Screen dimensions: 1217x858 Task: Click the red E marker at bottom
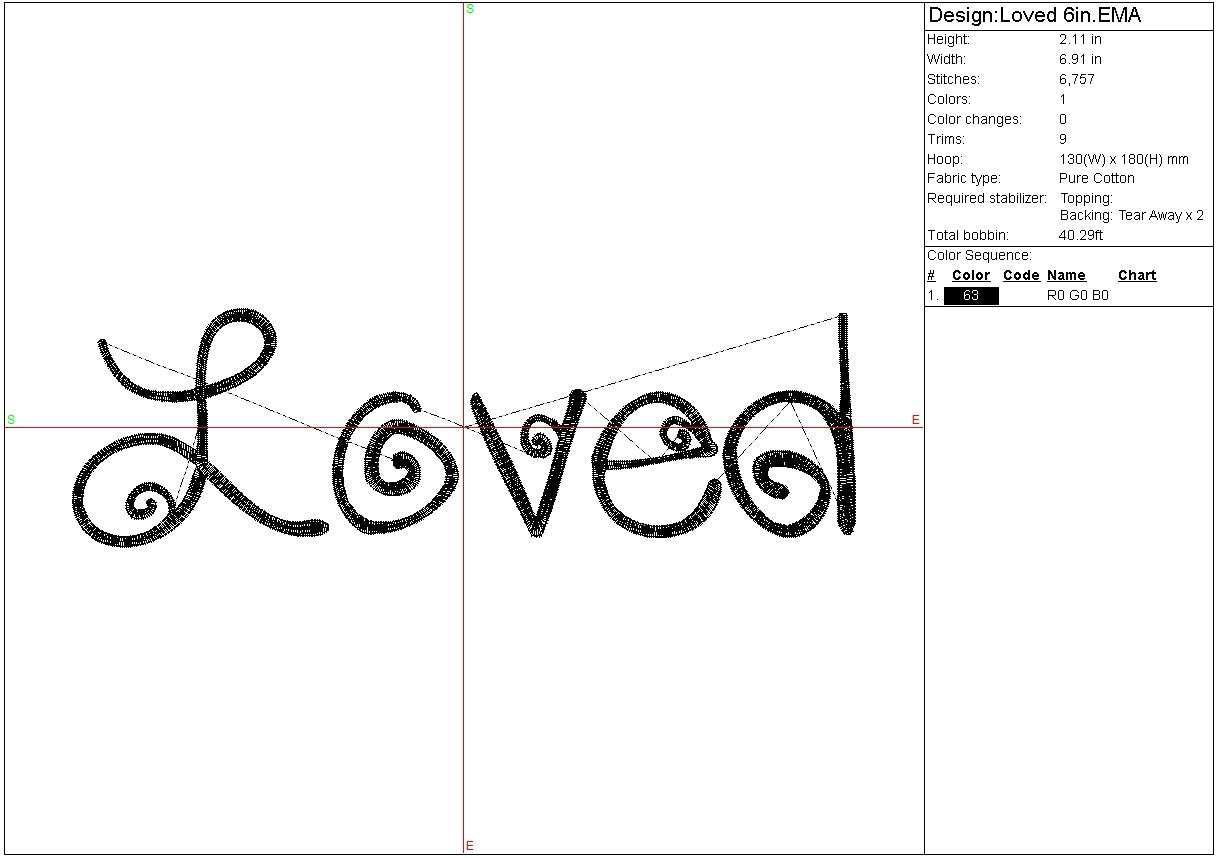click(470, 846)
